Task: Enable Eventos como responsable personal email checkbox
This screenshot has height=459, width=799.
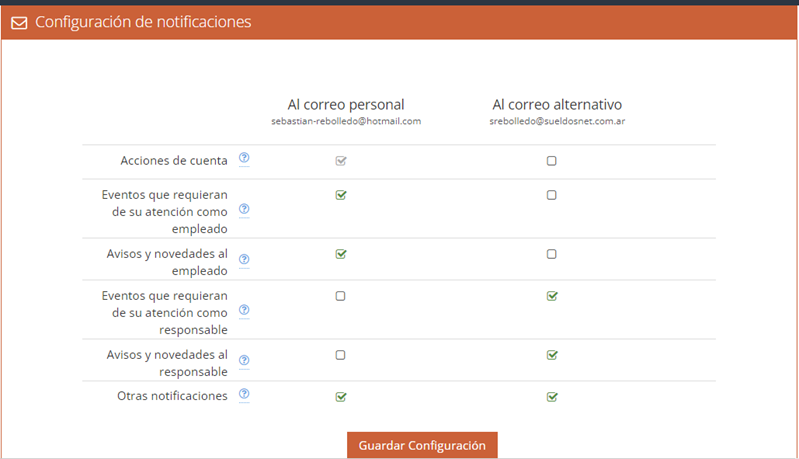Action: 340,296
